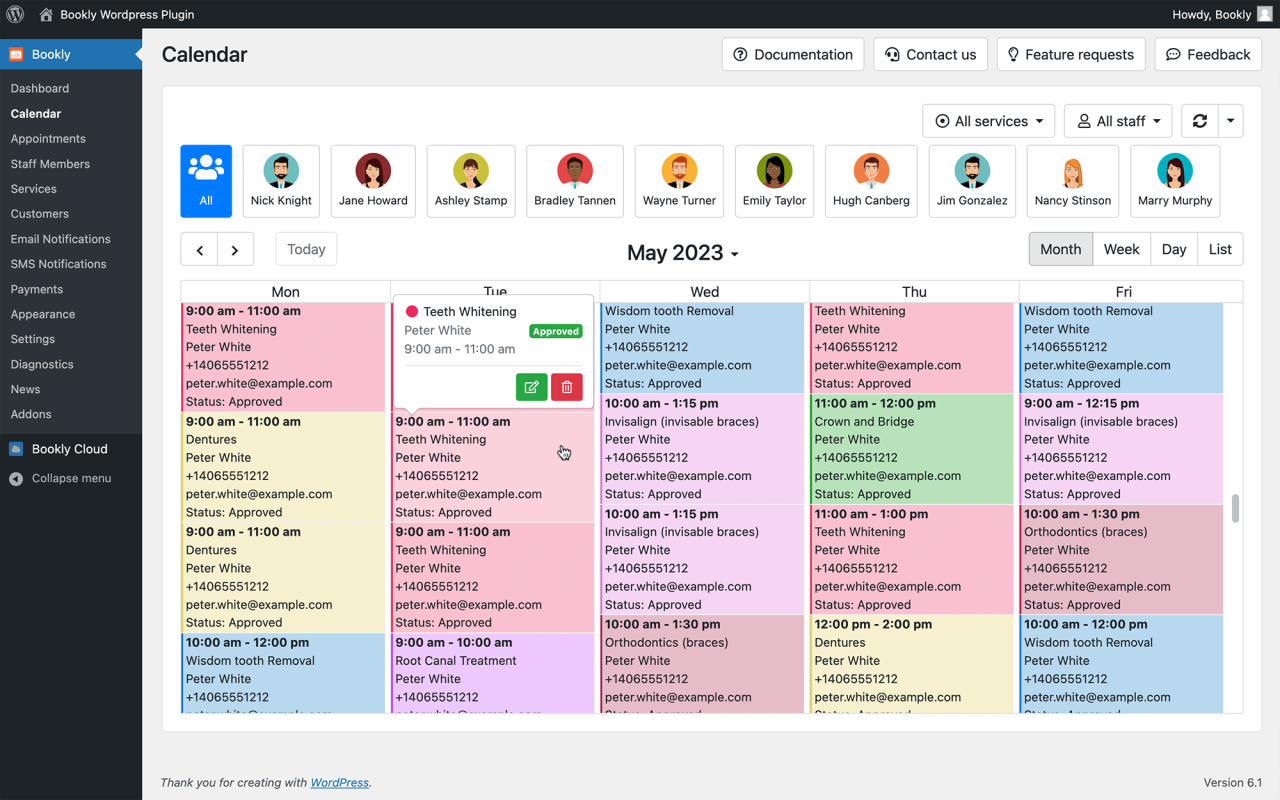The image size is (1280, 800).
Task: Follow the WordPress footer link
Action: tap(339, 782)
